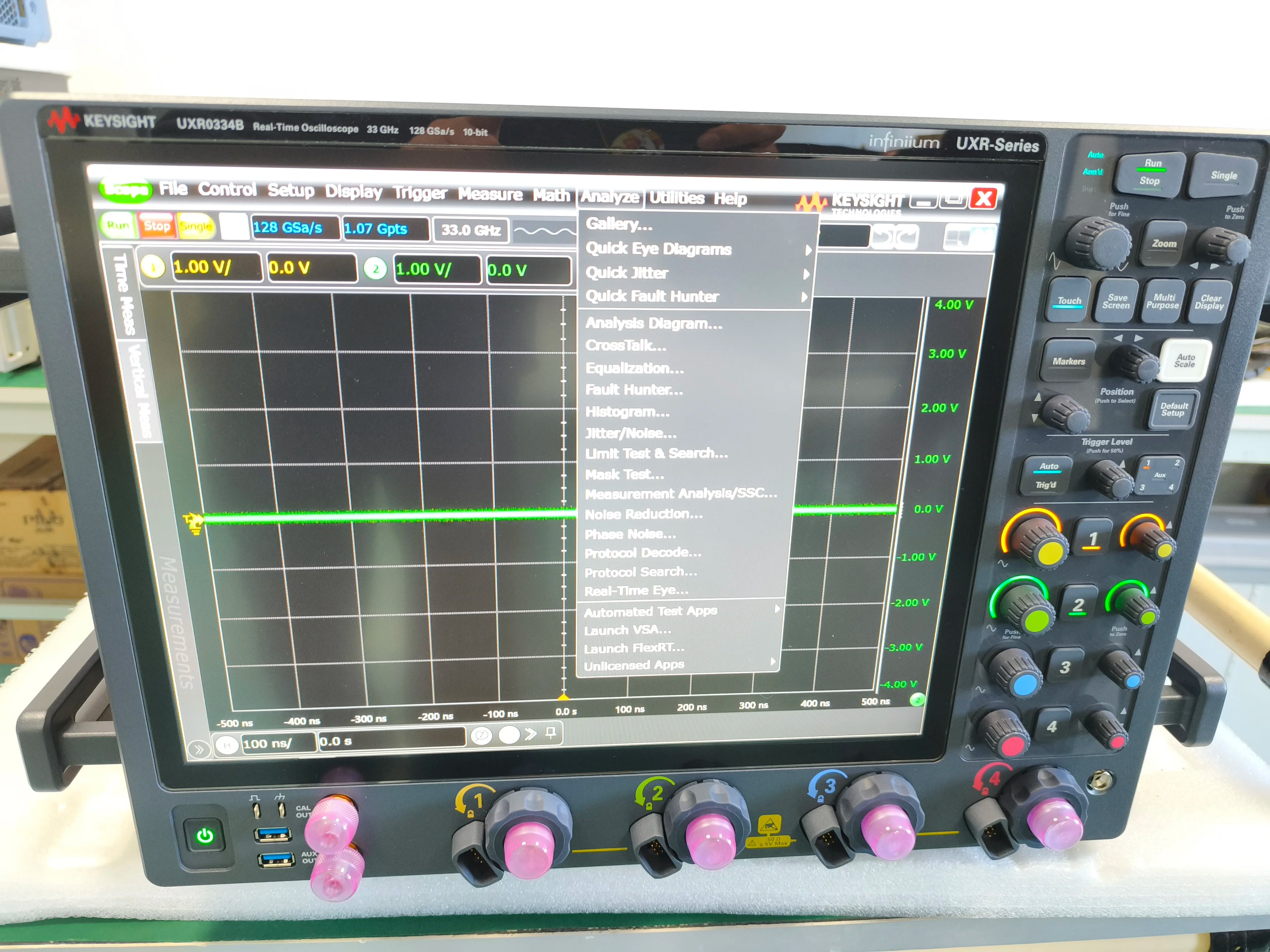Screen dimensions: 1270x952
Task: Open the Measurements side panel tab
Action: [x=177, y=623]
